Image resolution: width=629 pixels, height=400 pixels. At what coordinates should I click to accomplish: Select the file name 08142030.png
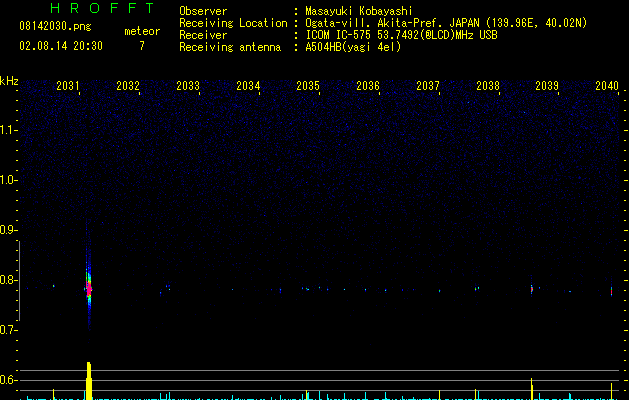click(x=55, y=26)
